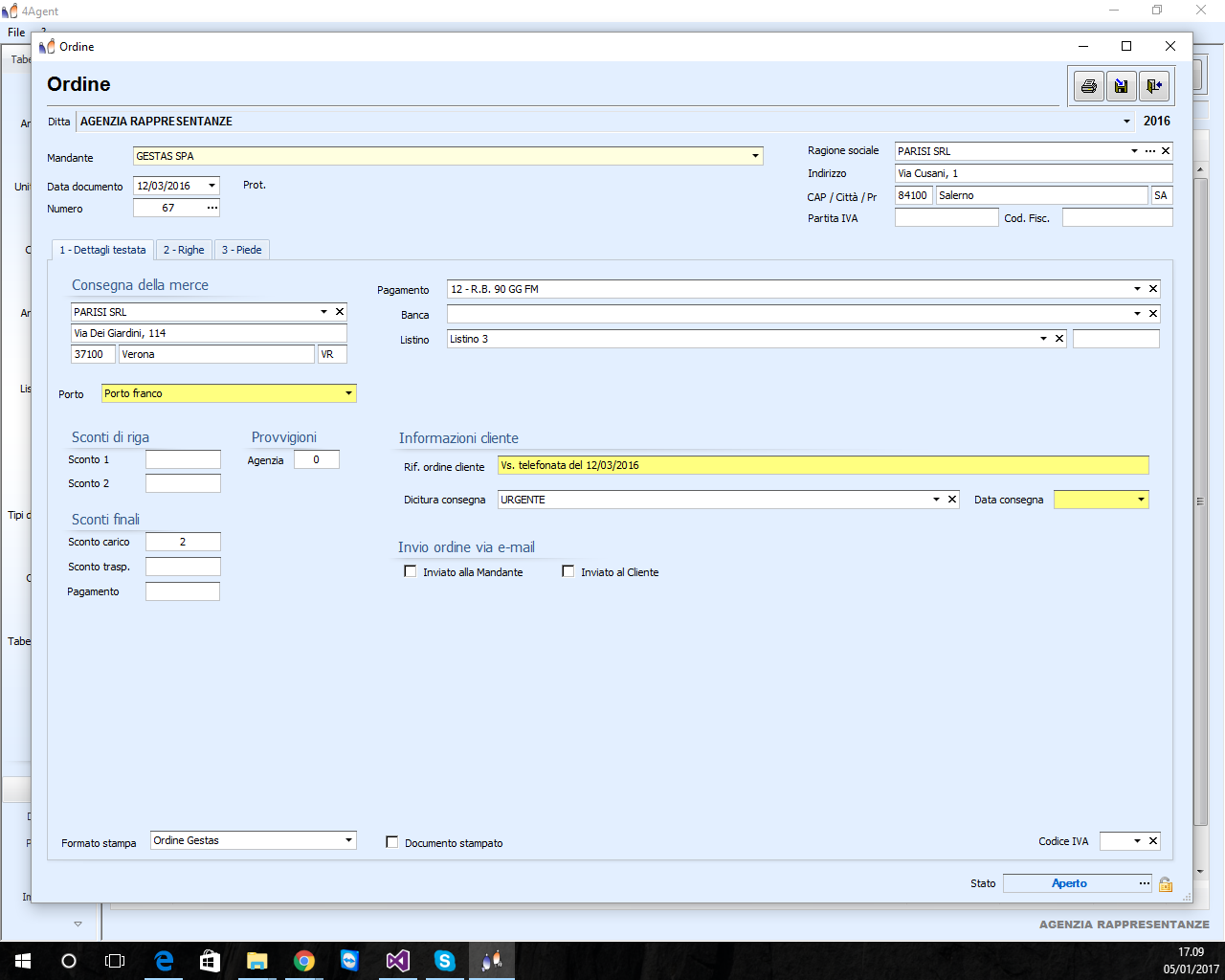This screenshot has height=980, width=1225.
Task: Click the save order floppy icon
Action: click(x=1122, y=86)
